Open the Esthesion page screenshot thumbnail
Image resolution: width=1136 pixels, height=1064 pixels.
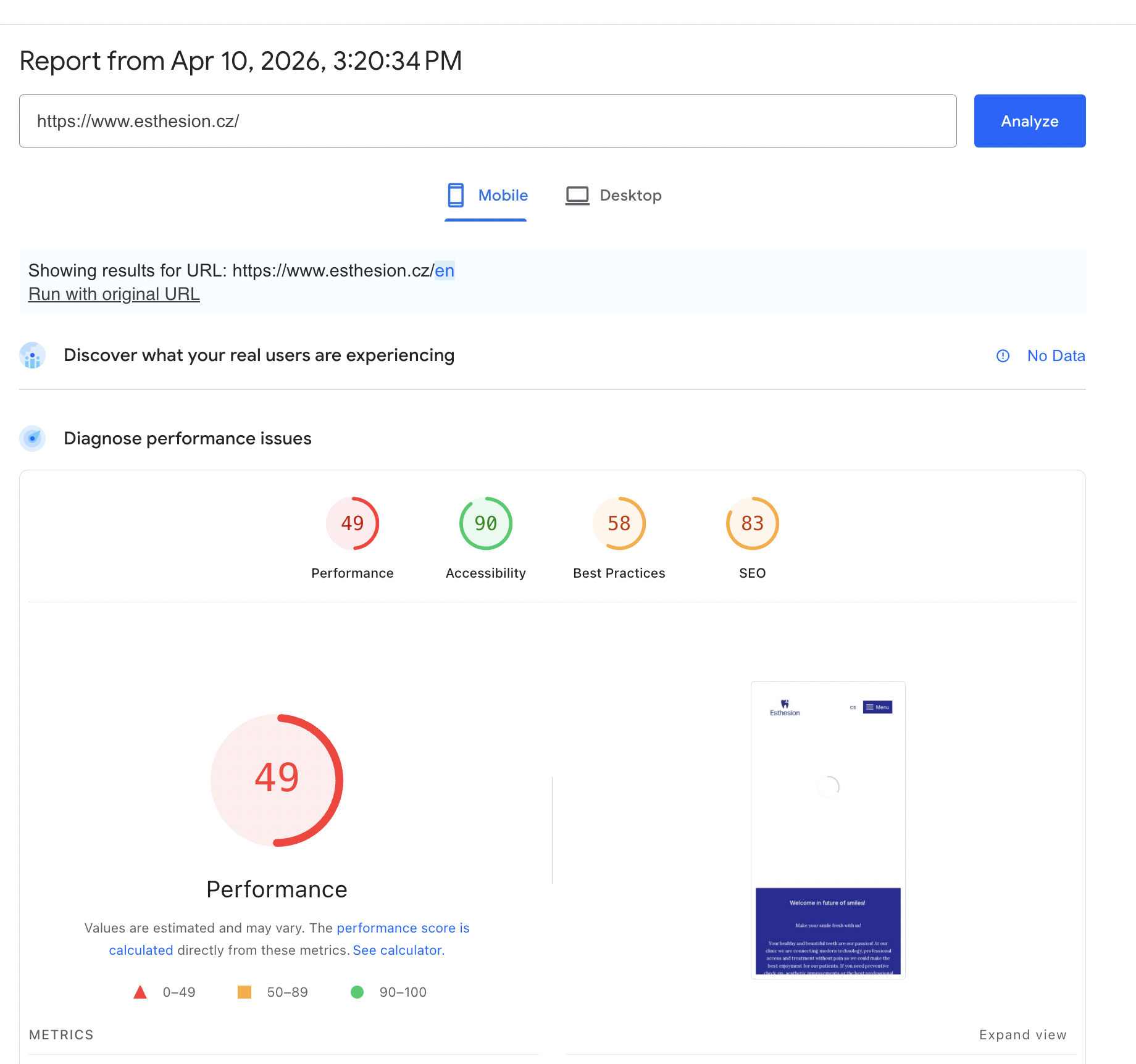pyautogui.click(x=827, y=830)
